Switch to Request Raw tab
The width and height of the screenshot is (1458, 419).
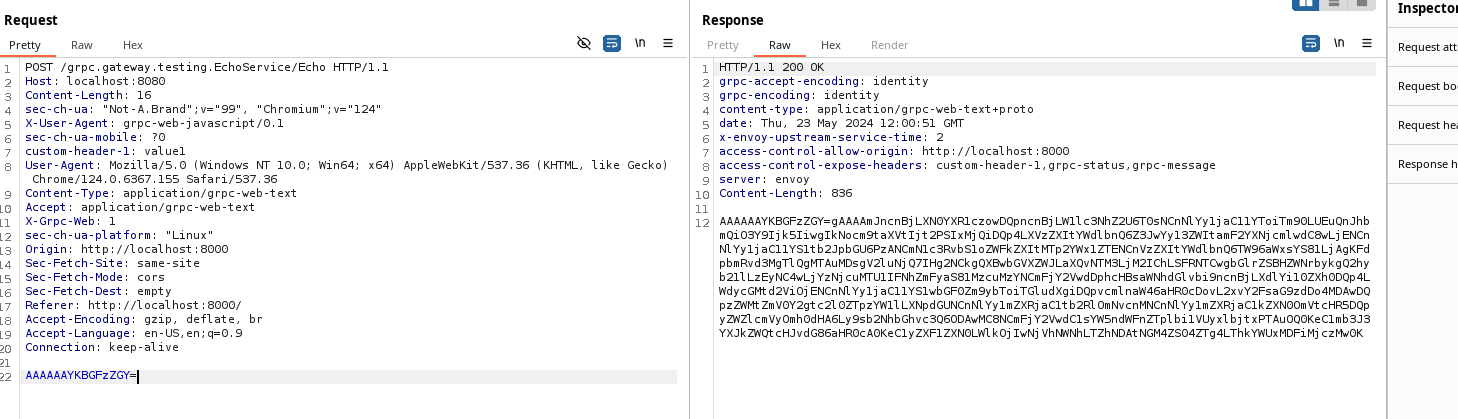click(x=82, y=45)
